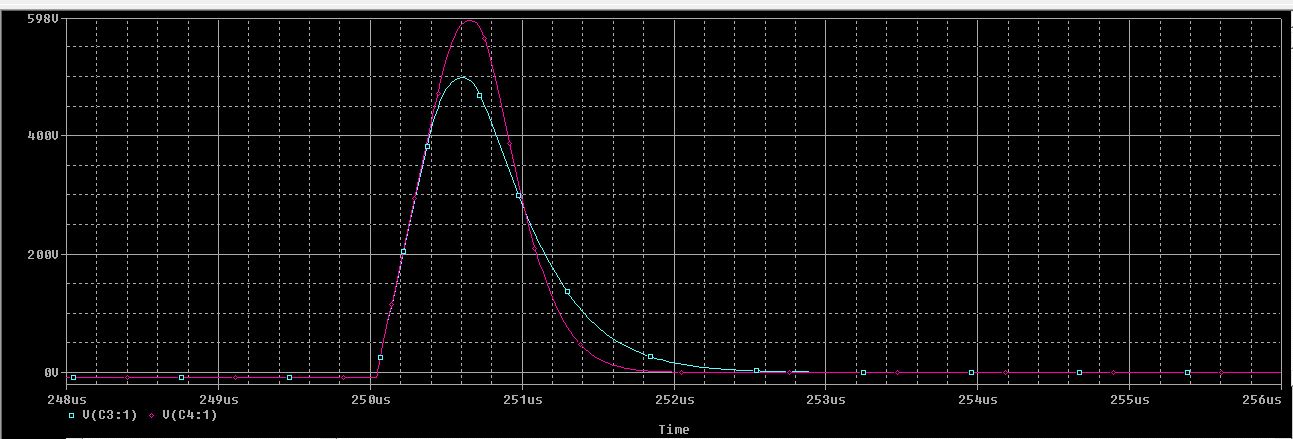Click the 256us x-axis label
Viewport: 1293px width, 439px height.
[x=1262, y=400]
